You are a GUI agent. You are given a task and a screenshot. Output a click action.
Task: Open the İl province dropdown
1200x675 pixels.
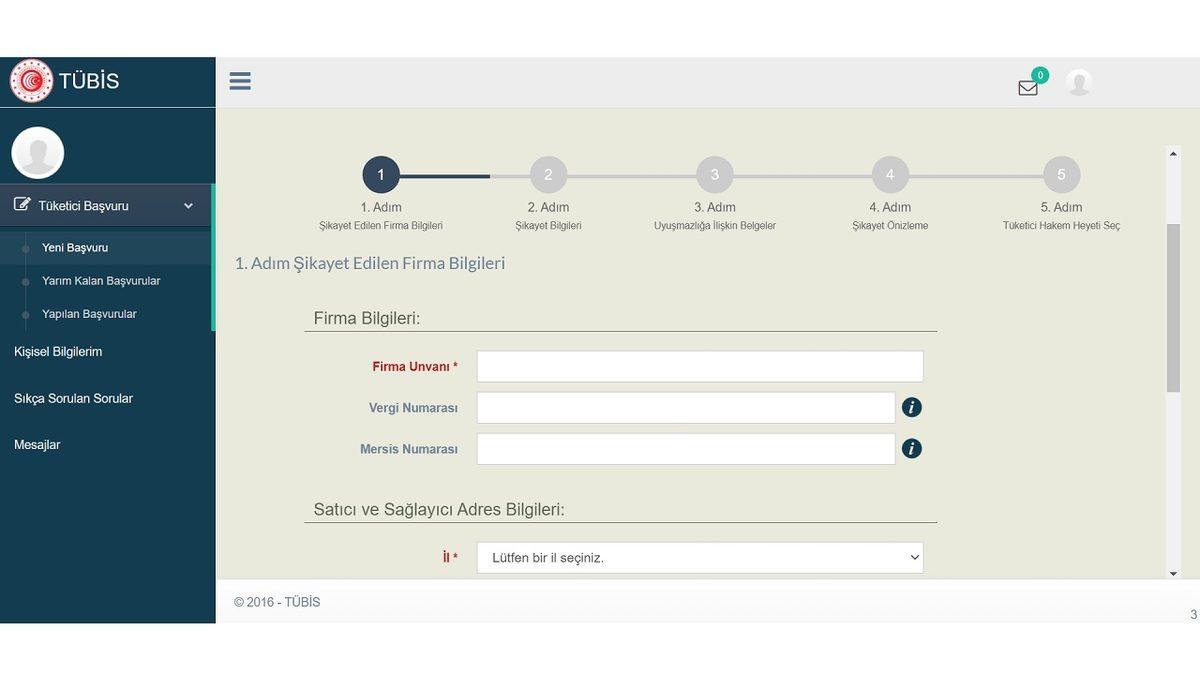pos(699,558)
